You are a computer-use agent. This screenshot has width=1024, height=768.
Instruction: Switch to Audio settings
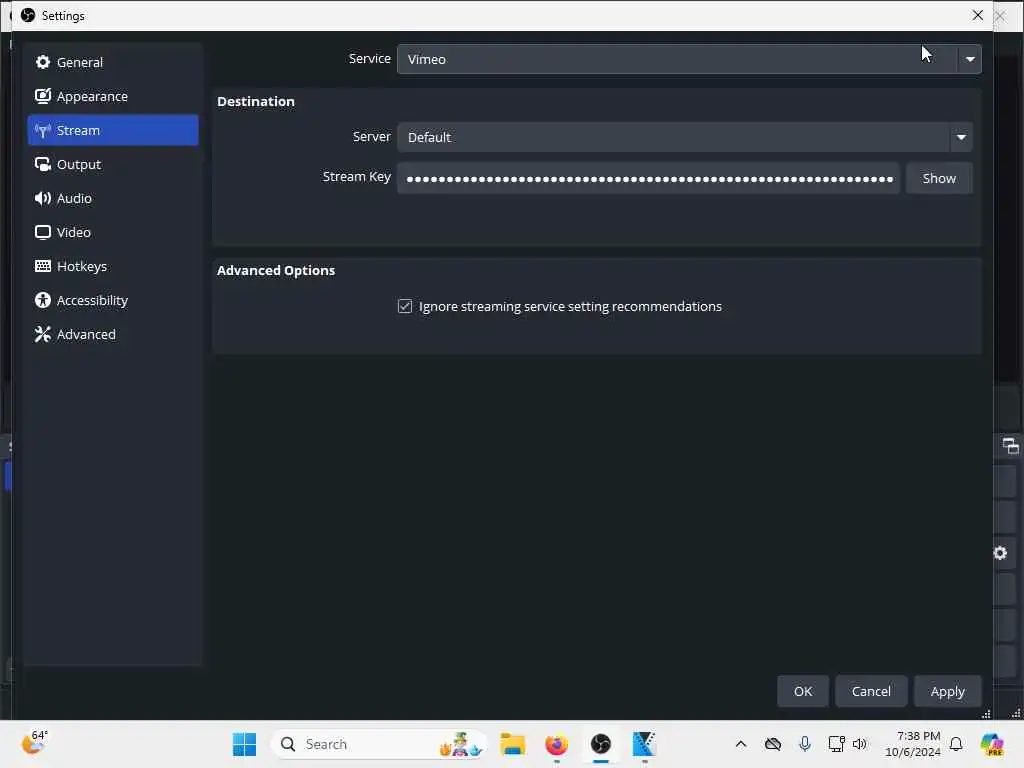click(112, 198)
